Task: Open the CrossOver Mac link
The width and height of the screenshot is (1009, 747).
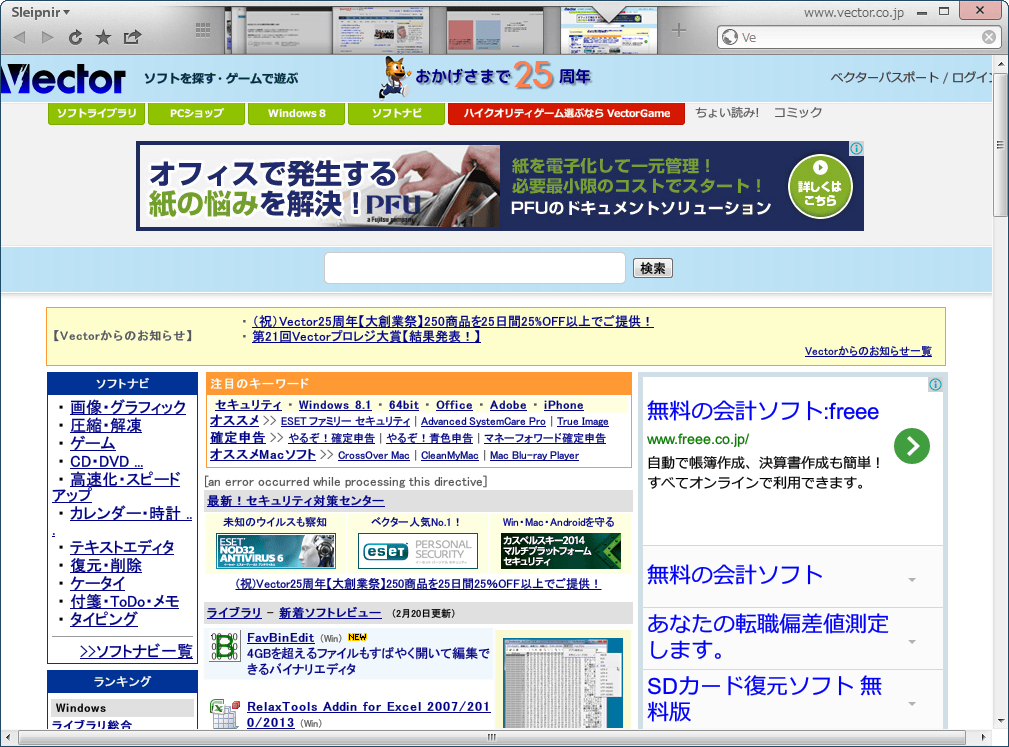Action: point(373,456)
